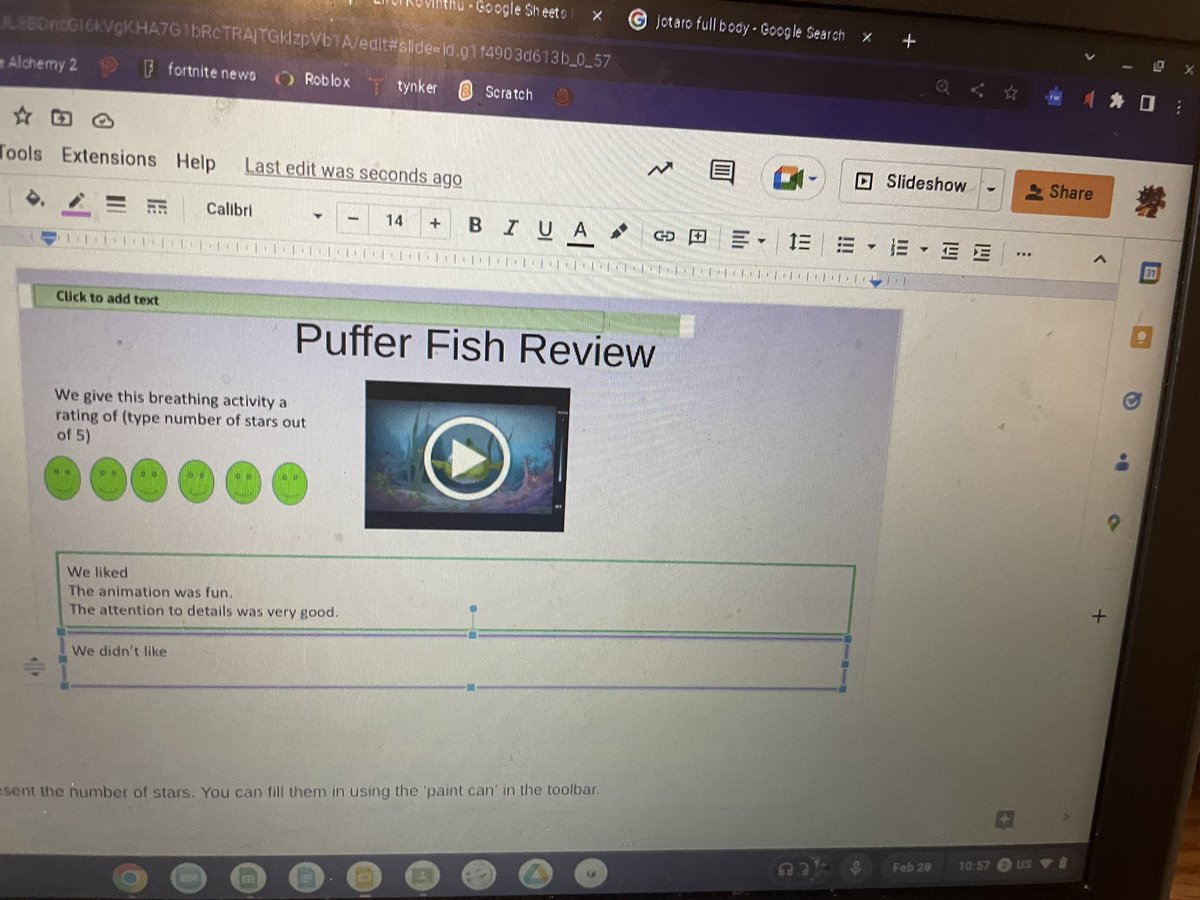
Task: Click the font size field showing 14
Action: [x=394, y=220]
